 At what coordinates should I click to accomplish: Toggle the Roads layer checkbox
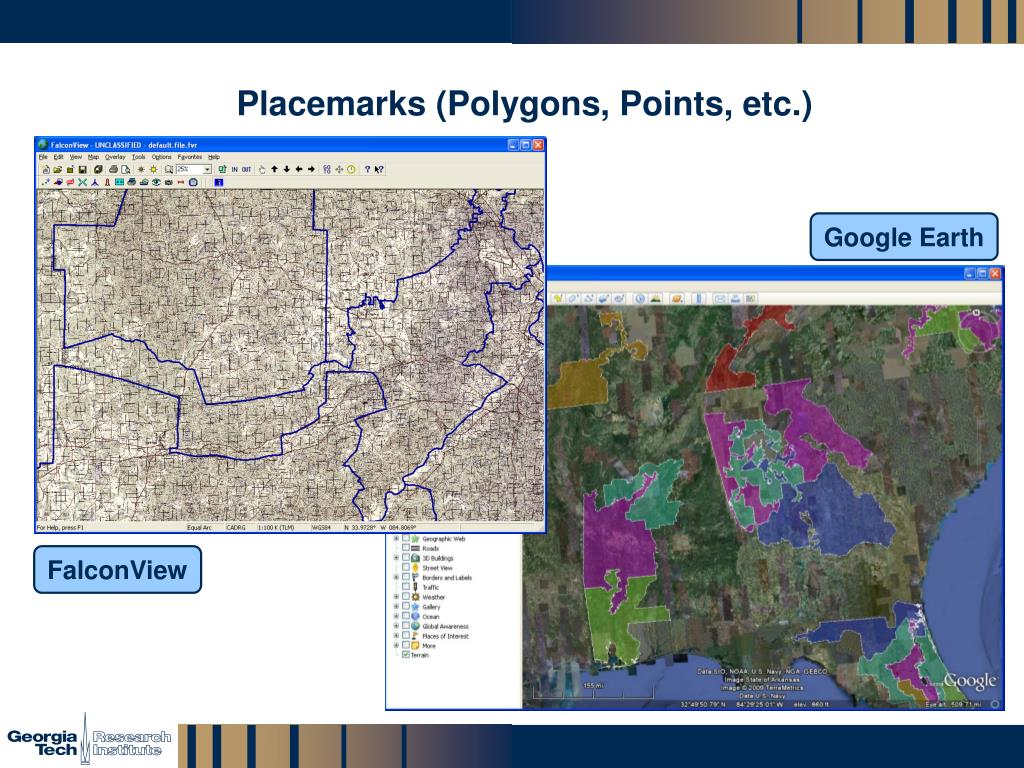click(x=406, y=549)
